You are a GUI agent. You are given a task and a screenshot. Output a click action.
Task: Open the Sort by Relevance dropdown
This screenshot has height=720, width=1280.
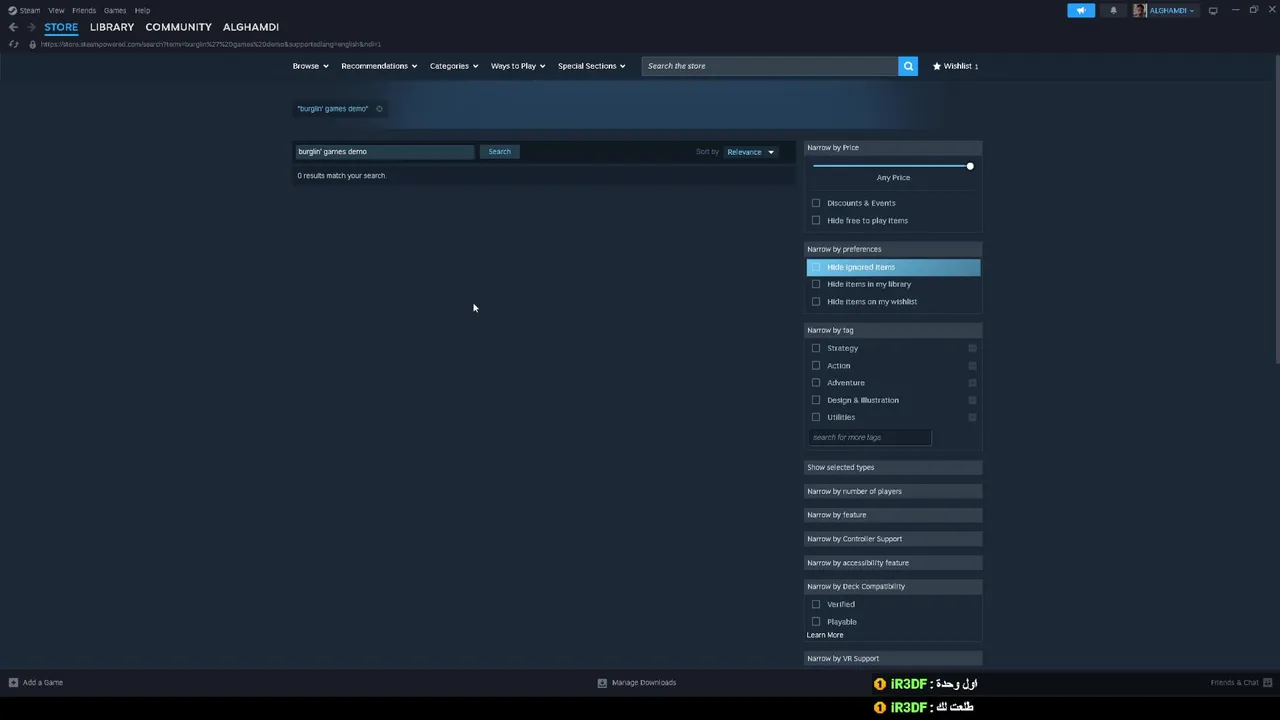[x=750, y=152]
